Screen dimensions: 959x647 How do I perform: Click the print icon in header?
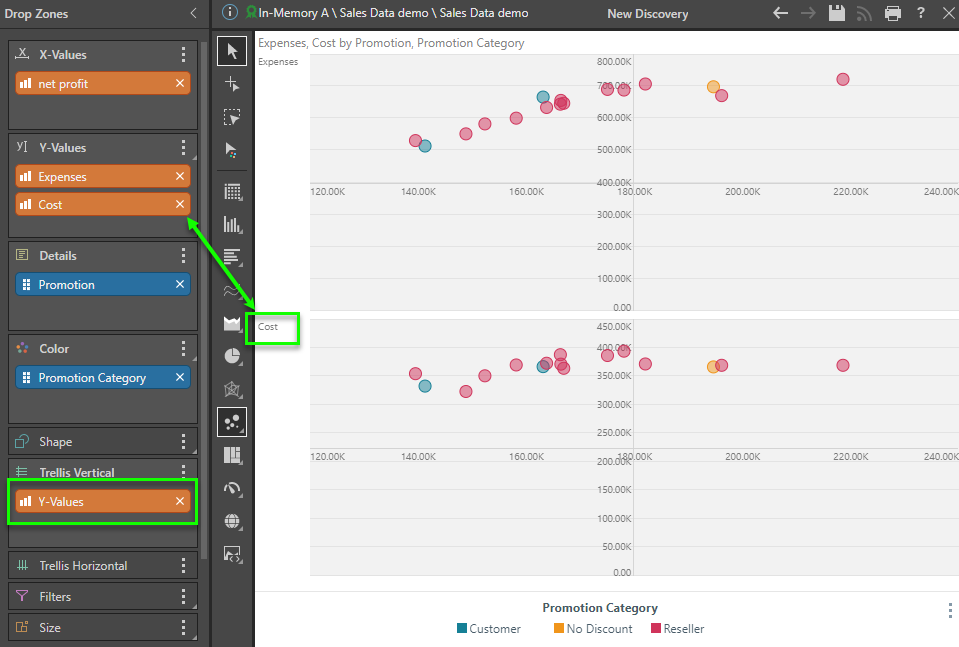[x=893, y=13]
